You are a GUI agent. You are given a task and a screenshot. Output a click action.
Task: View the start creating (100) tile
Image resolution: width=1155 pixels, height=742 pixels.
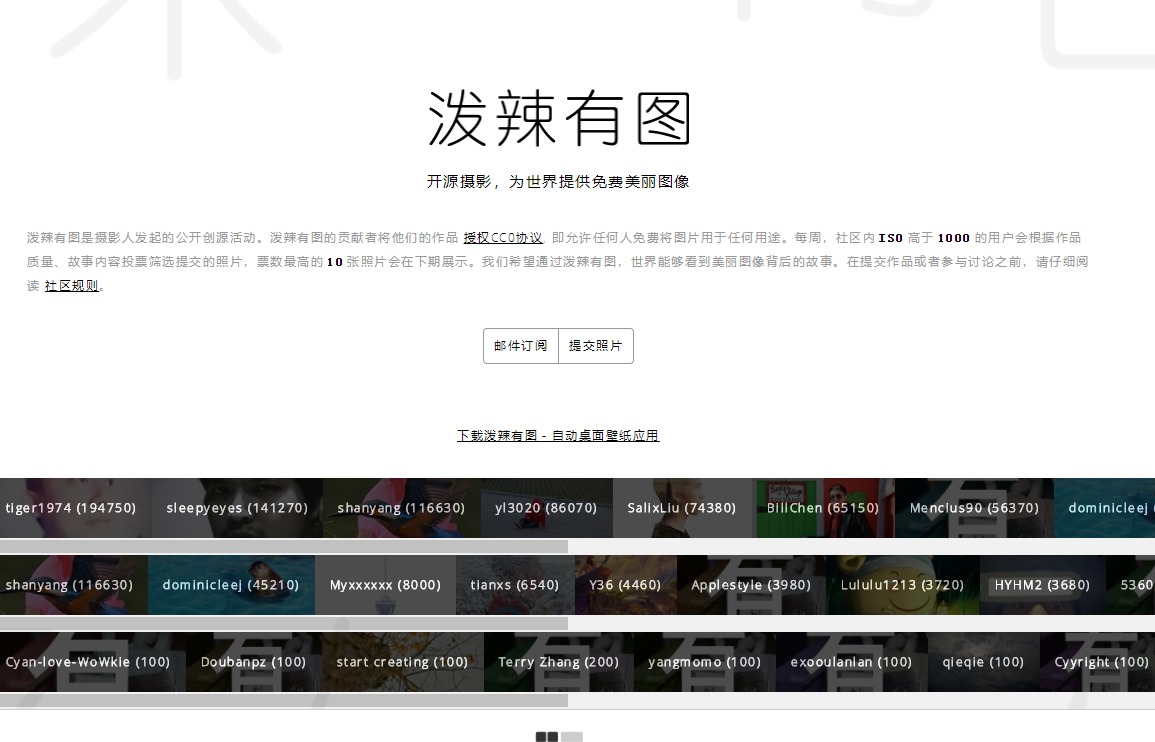click(403, 662)
